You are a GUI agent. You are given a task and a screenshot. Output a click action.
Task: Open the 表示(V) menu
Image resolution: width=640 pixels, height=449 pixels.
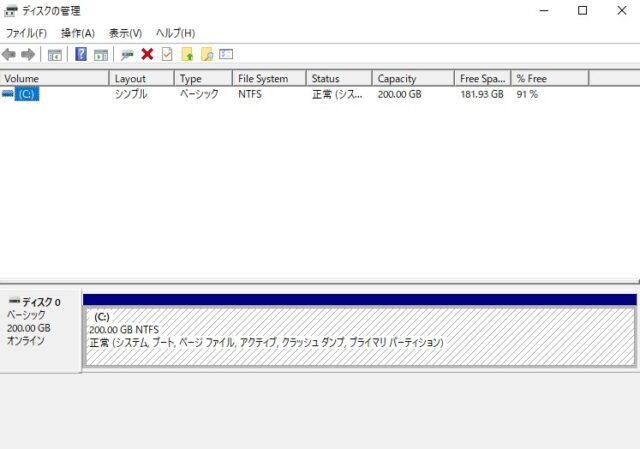(x=125, y=33)
